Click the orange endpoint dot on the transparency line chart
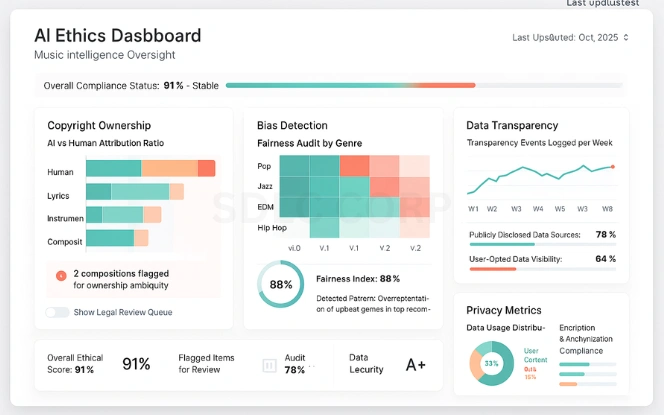 [x=612, y=167]
